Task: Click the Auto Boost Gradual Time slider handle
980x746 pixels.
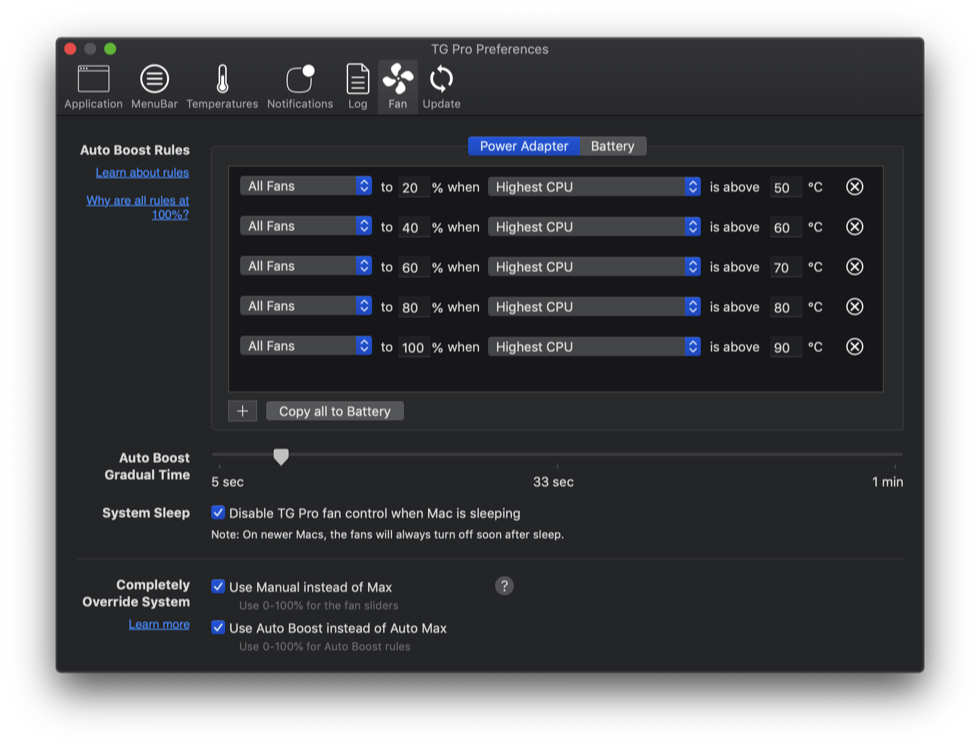Action: [x=281, y=457]
